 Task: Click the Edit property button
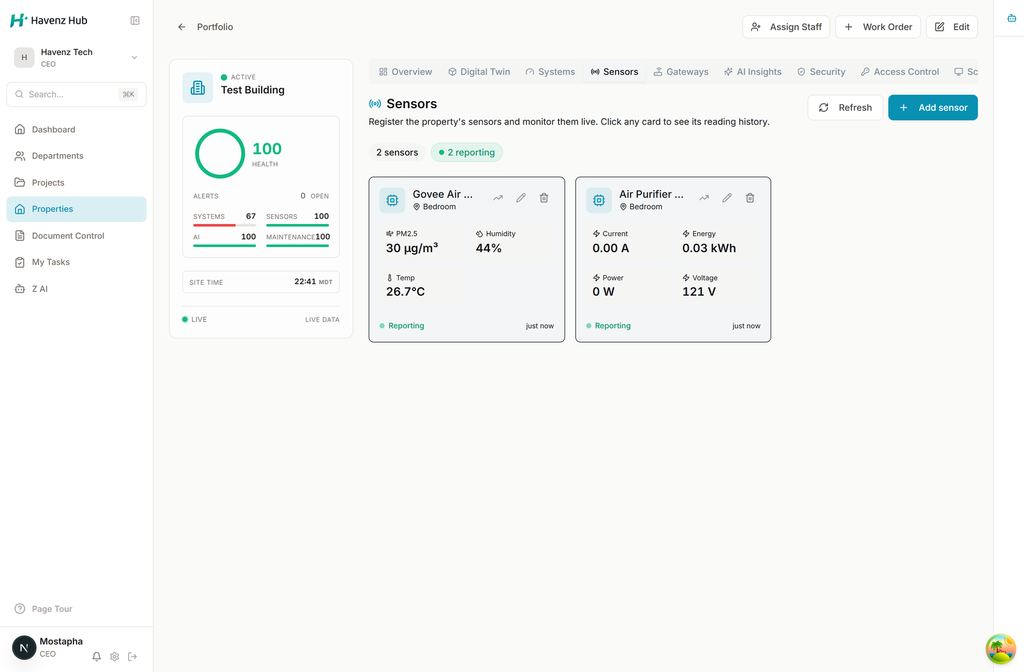[952, 27]
